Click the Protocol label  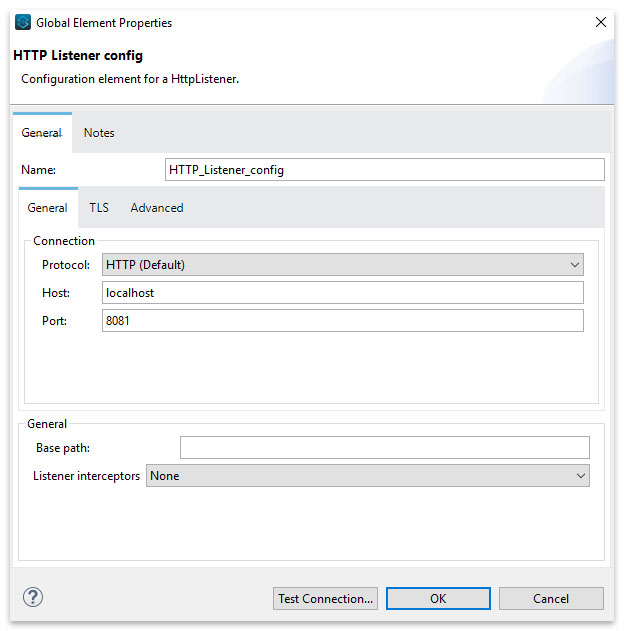66,265
